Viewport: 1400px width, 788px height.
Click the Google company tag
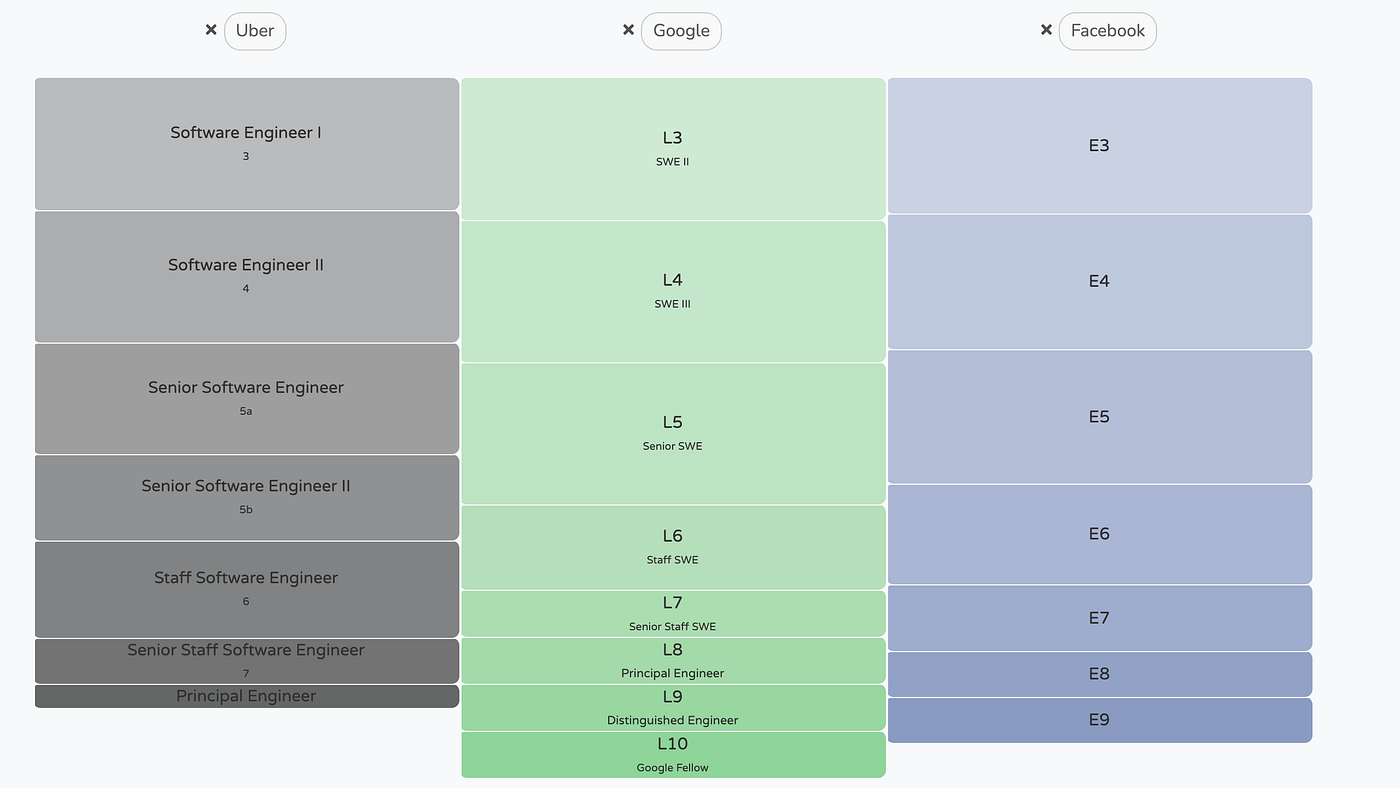click(x=681, y=31)
